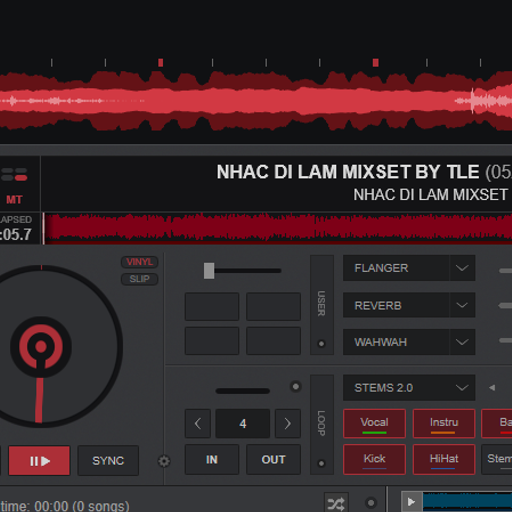The width and height of the screenshot is (512, 512).
Task: Click the small left triangle beside STEMS 2.0
Action: click(x=492, y=388)
